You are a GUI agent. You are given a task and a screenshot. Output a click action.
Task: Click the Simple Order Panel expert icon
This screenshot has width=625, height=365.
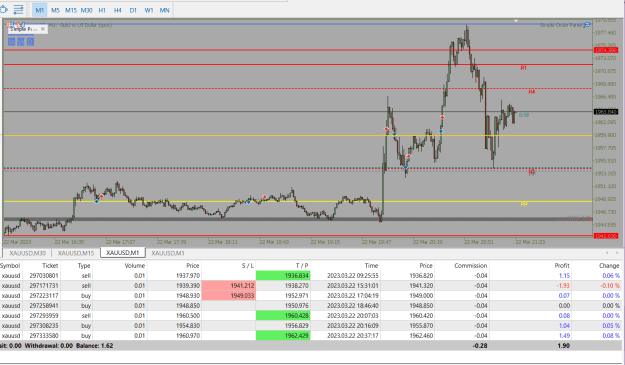587,25
